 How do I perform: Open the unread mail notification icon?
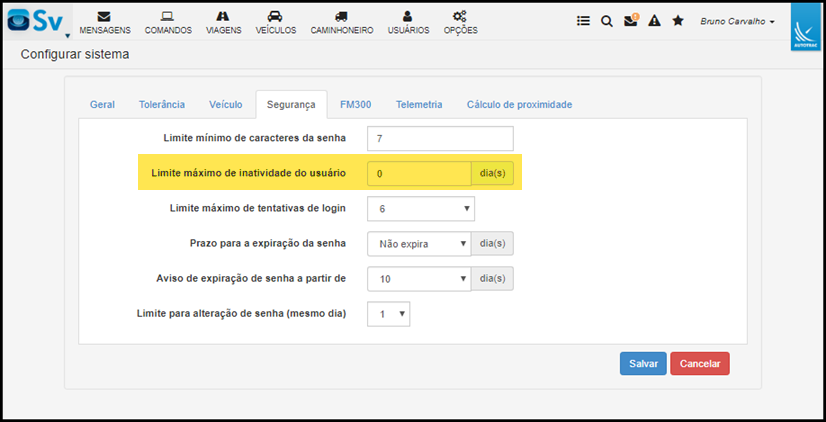pyautogui.click(x=631, y=21)
